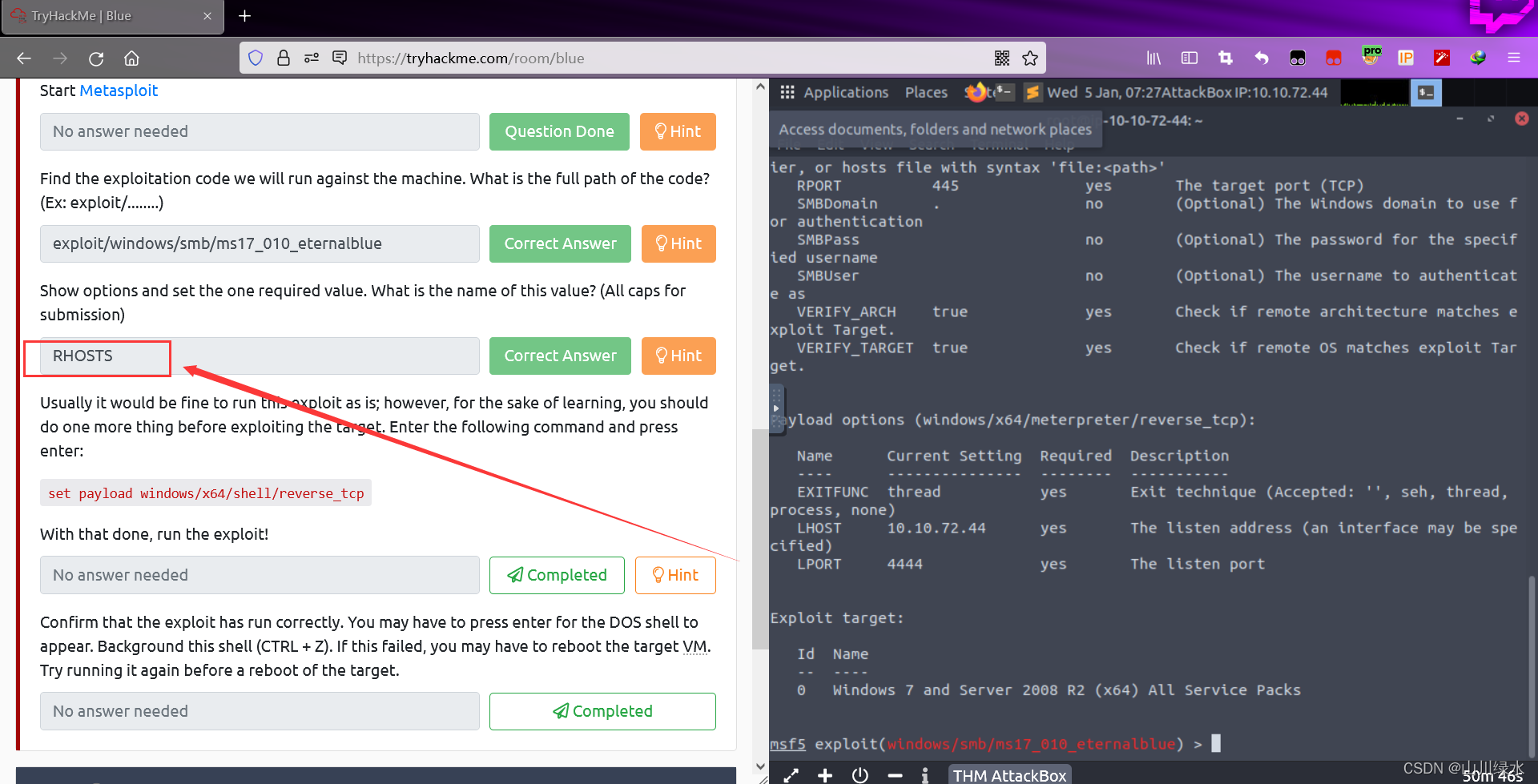Click the crop screenshot toolbar icon
The height and width of the screenshot is (784, 1538).
[x=1226, y=58]
